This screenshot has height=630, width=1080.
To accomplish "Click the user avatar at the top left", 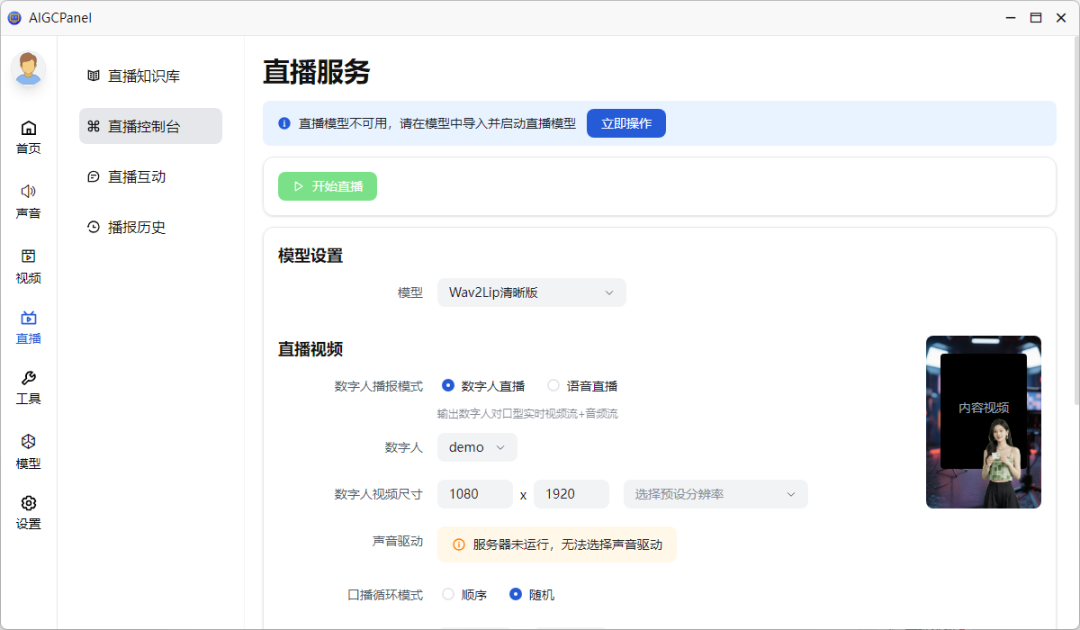I will pos(28,70).
